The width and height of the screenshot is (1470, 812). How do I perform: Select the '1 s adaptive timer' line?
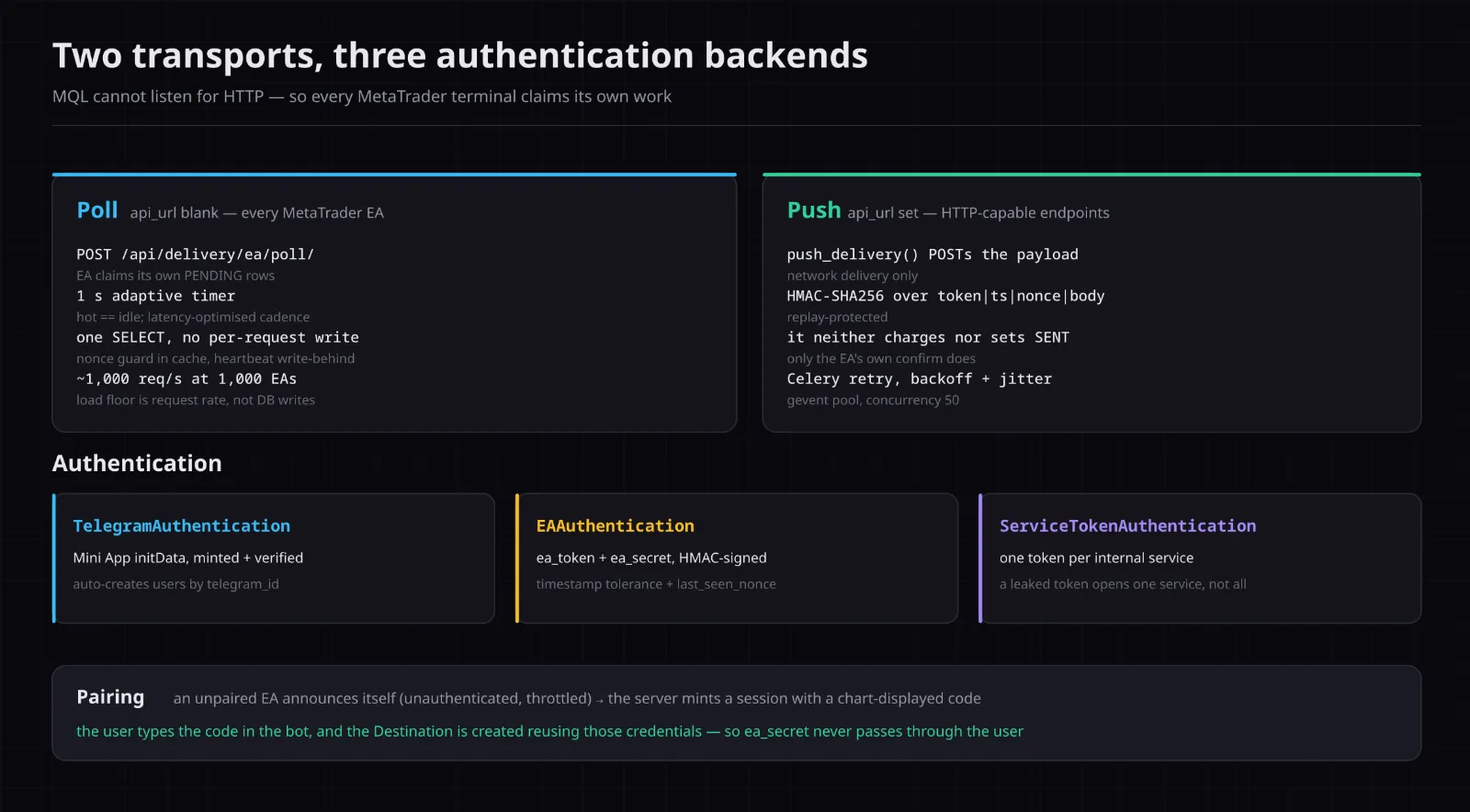click(155, 296)
